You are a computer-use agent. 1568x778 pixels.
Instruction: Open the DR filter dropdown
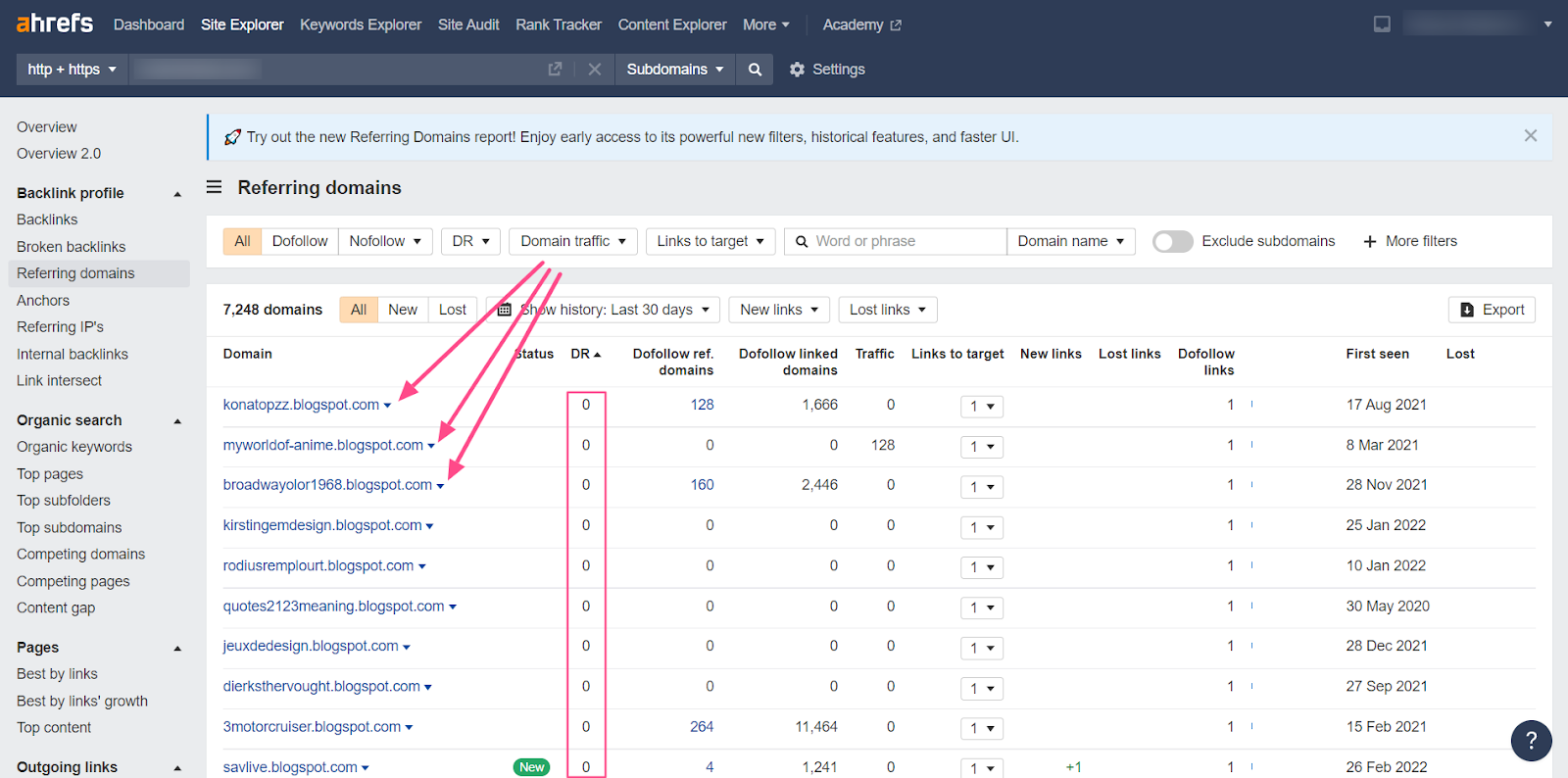tap(470, 241)
